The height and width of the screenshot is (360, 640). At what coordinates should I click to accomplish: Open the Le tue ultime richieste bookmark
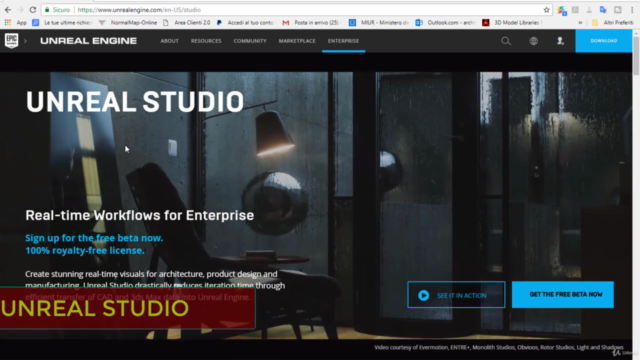(x=63, y=23)
